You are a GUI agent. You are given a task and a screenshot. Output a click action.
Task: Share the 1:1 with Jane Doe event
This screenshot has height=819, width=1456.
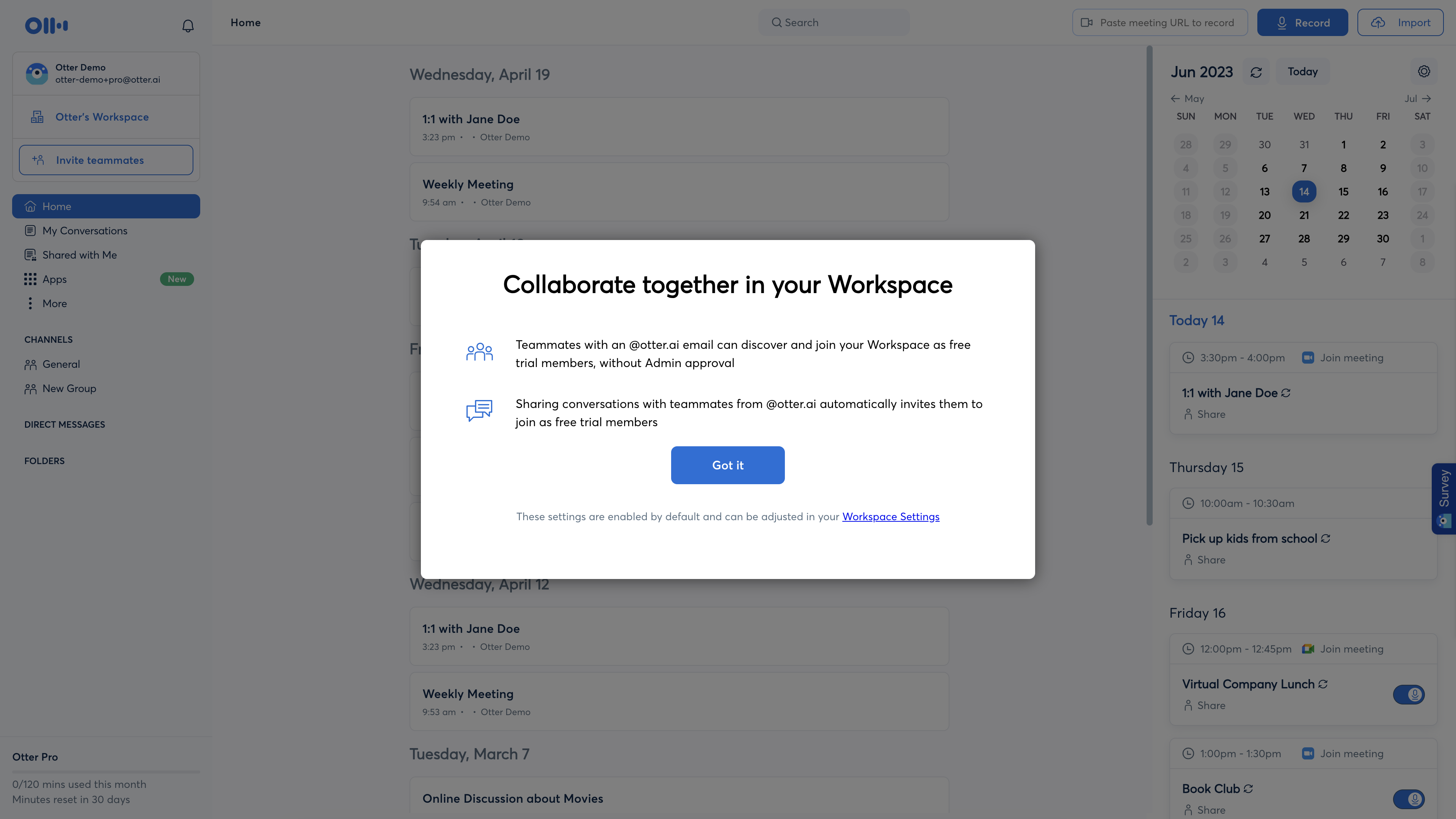coord(1205,414)
